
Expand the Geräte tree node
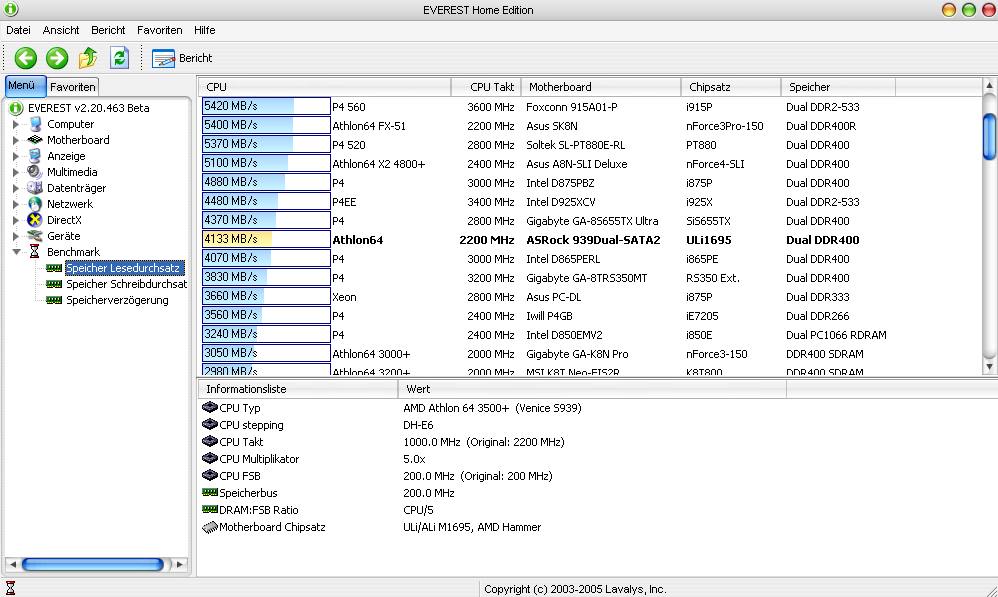pos(15,236)
